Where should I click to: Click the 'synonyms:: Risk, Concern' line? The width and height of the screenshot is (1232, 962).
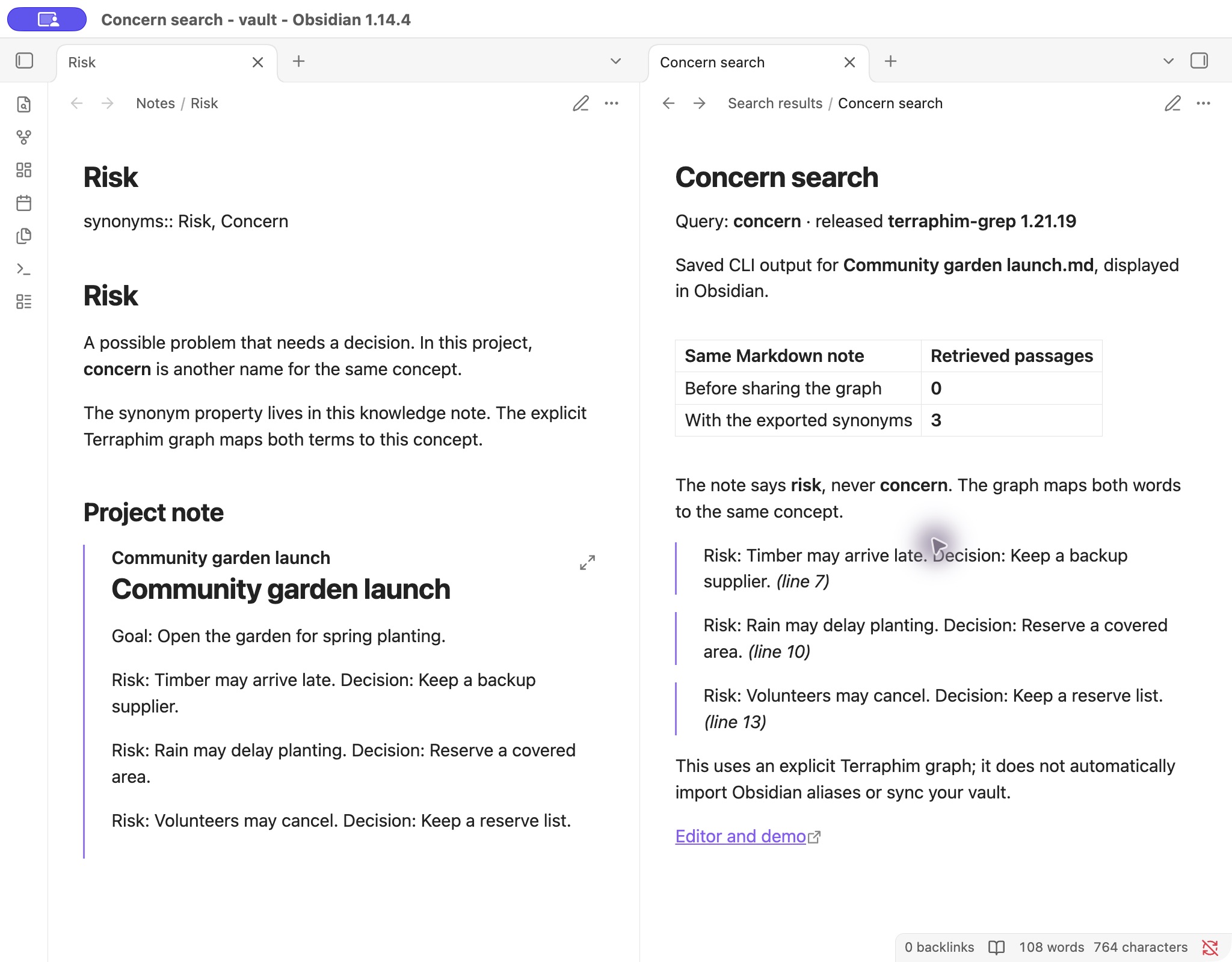(186, 221)
